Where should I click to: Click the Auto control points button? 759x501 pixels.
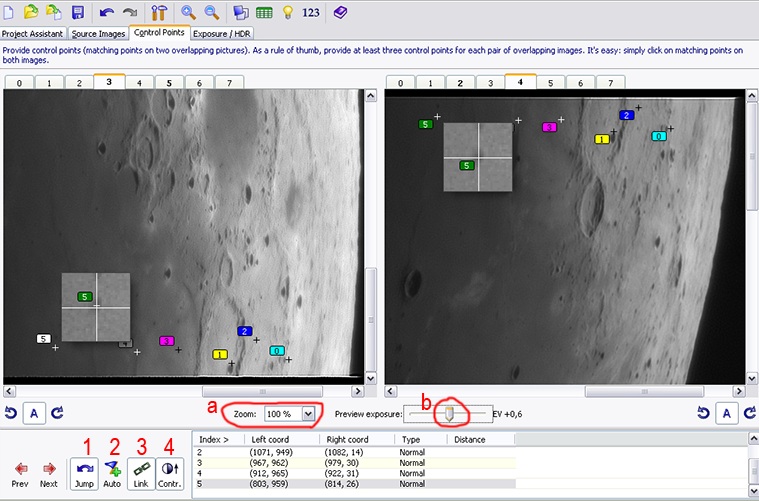pyautogui.click(x=112, y=472)
